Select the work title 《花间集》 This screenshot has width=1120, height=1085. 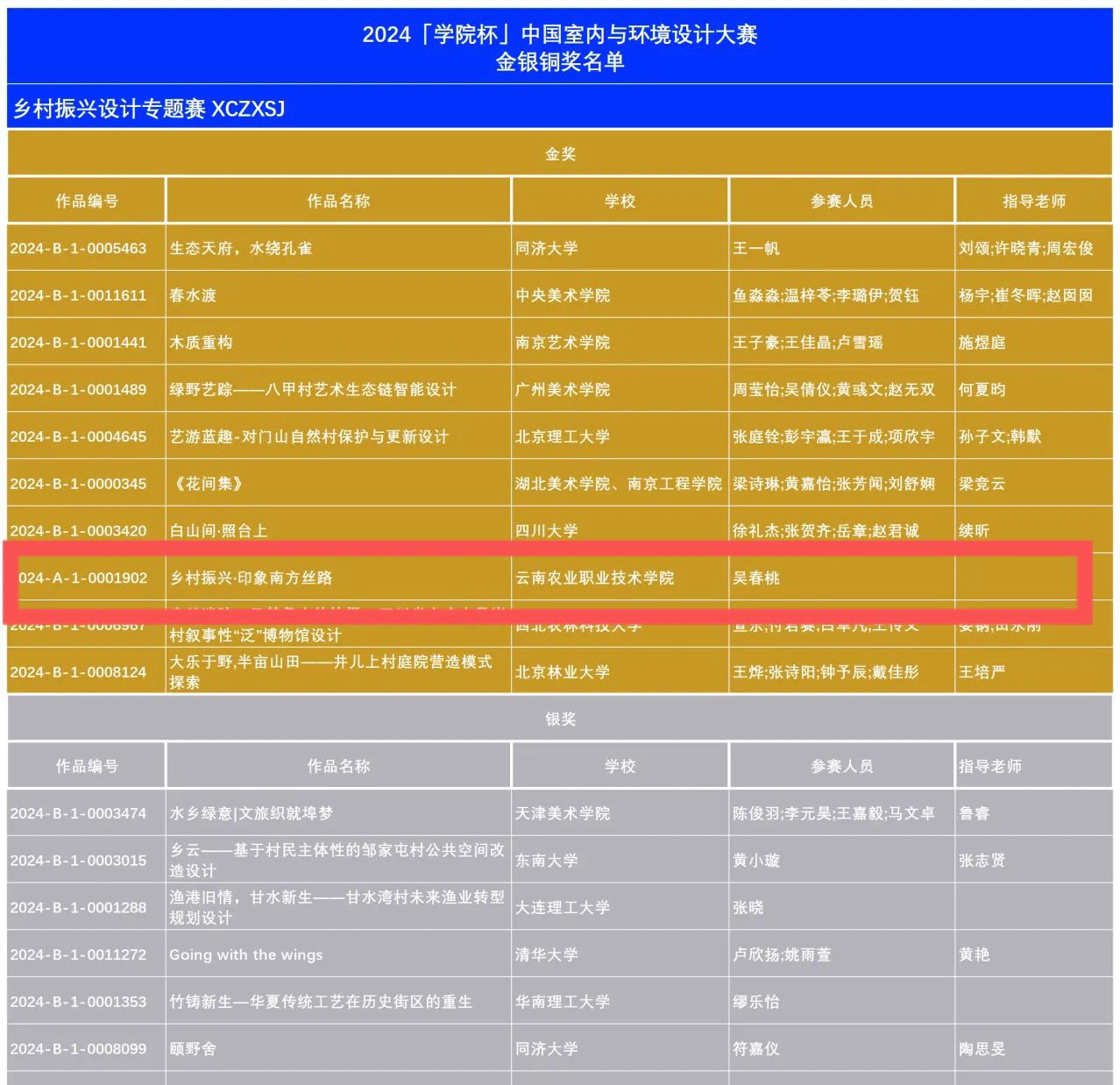click(206, 484)
